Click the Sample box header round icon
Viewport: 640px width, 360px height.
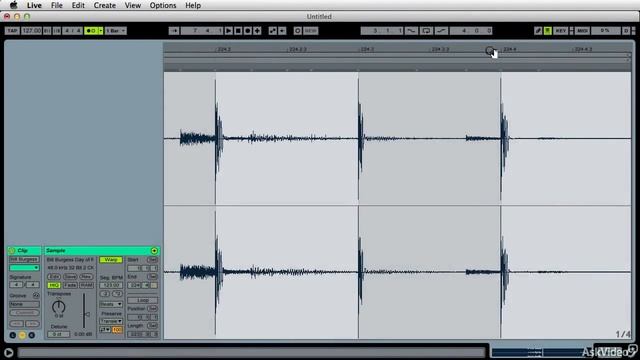(x=154, y=251)
